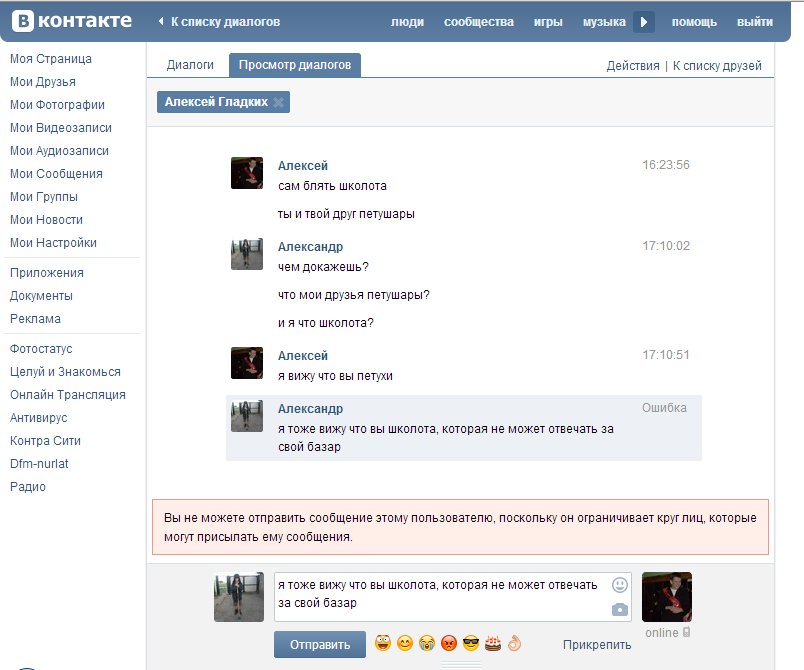This screenshot has width=804, height=670.
Task: Open the Действия actions menu
Action: tap(633, 66)
